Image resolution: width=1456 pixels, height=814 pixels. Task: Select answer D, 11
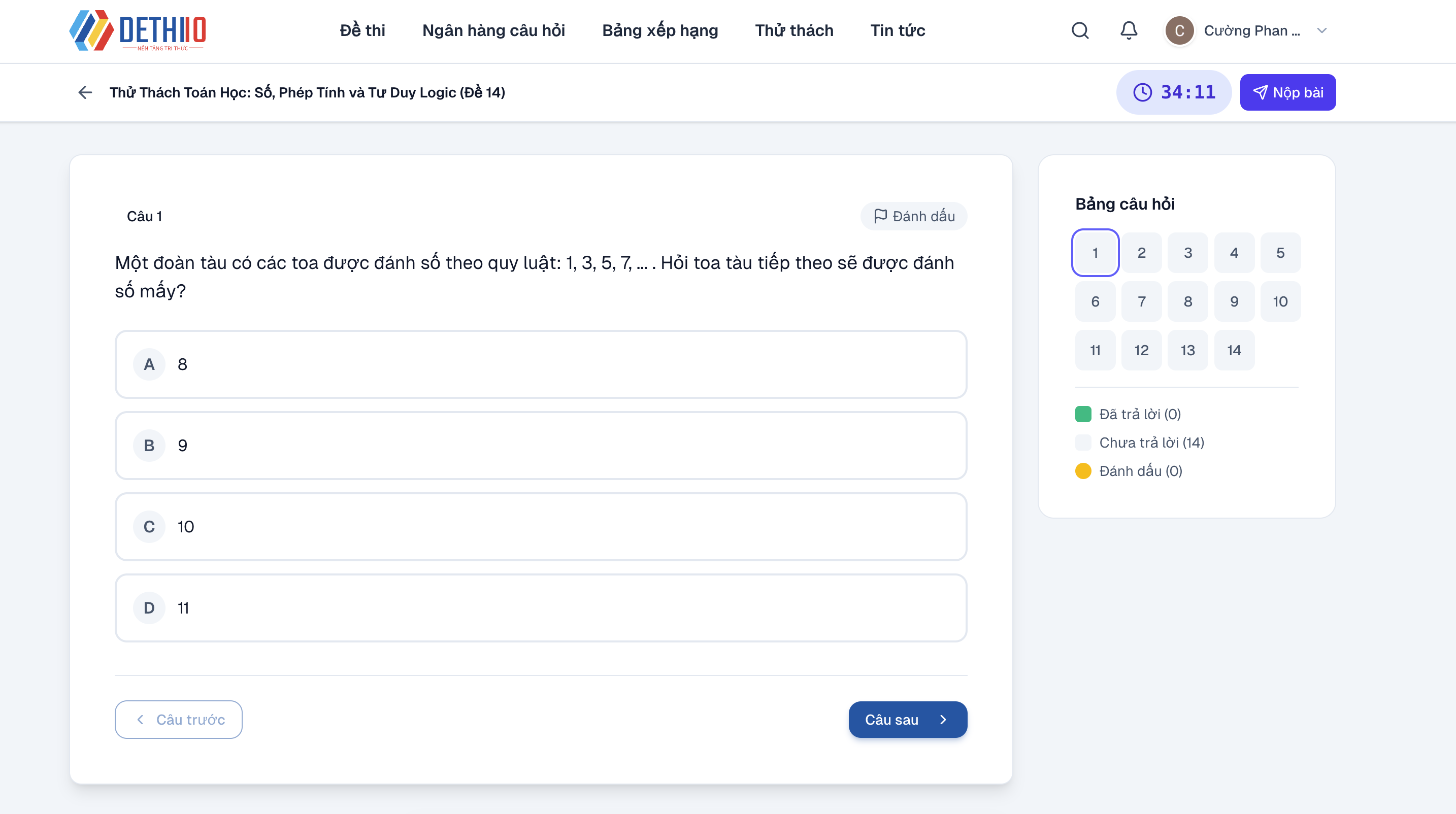click(x=541, y=608)
